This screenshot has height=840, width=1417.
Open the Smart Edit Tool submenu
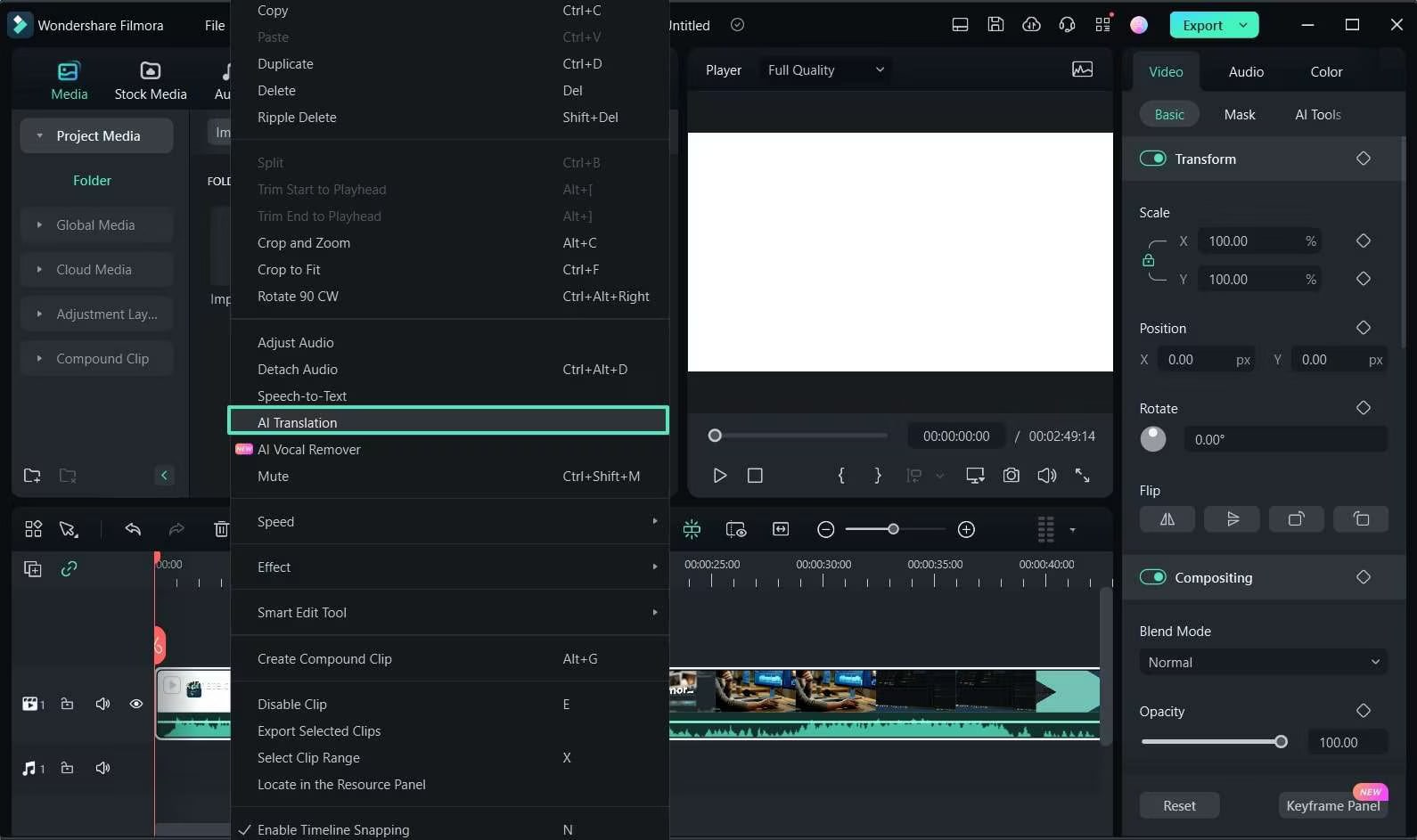(x=449, y=613)
